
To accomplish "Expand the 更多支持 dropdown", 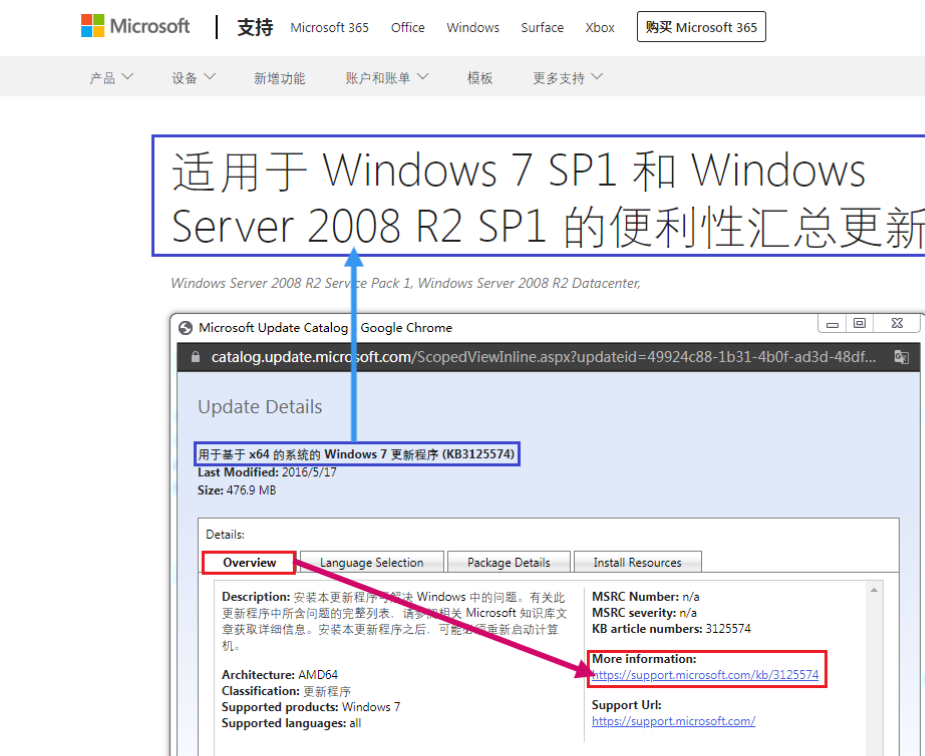I will pos(567,76).
